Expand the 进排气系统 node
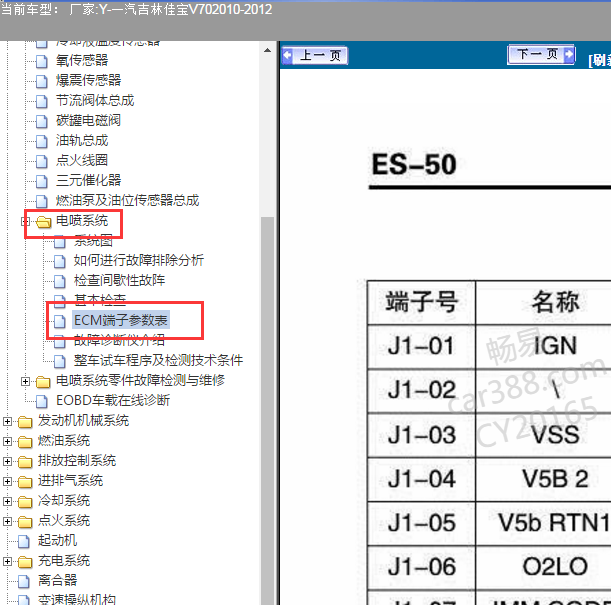Viewport: 611px width, 605px height. click(x=7, y=481)
